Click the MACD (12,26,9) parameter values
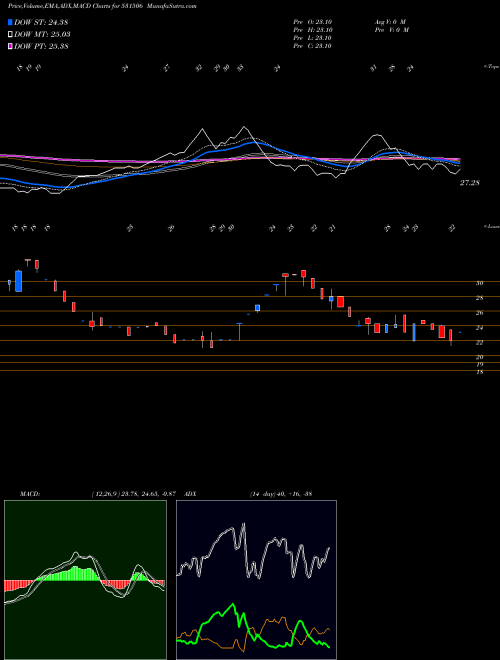This screenshot has width=500, height=660. click(136, 493)
